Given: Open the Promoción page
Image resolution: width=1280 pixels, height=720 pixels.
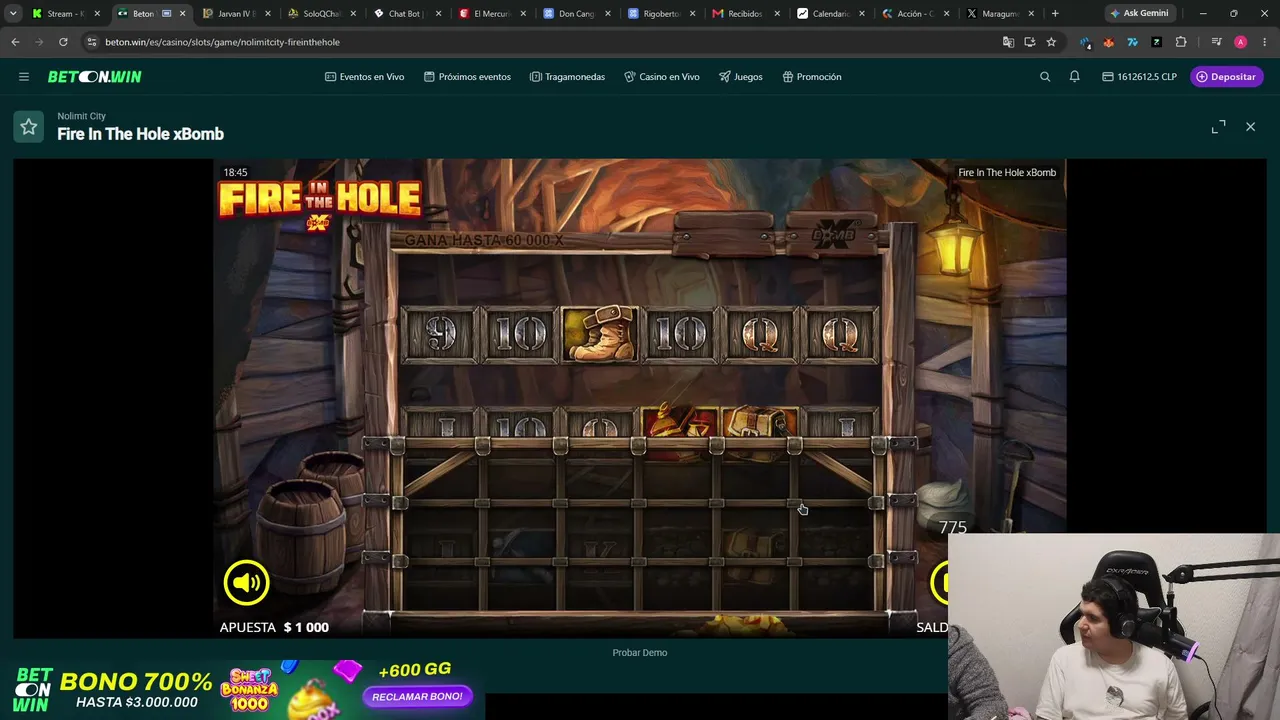Looking at the screenshot, I should click(812, 77).
